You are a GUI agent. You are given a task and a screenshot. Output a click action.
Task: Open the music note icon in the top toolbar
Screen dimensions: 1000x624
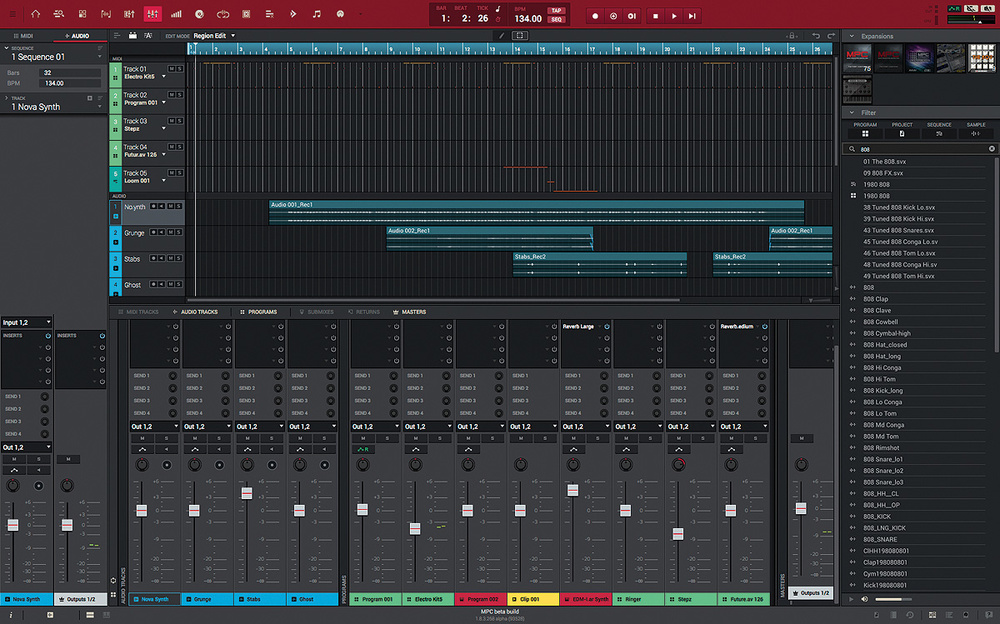click(316, 14)
